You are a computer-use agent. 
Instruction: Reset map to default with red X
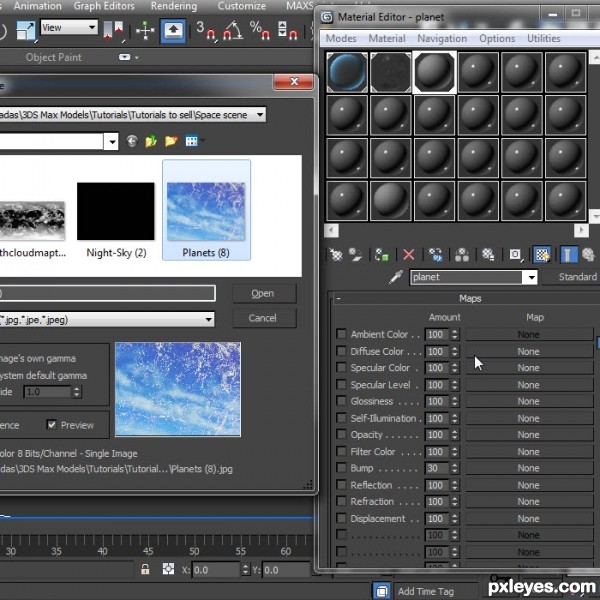coord(409,254)
